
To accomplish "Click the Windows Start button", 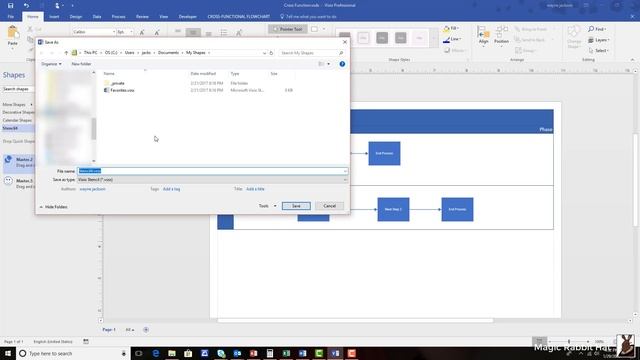I will click(x=8, y=353).
